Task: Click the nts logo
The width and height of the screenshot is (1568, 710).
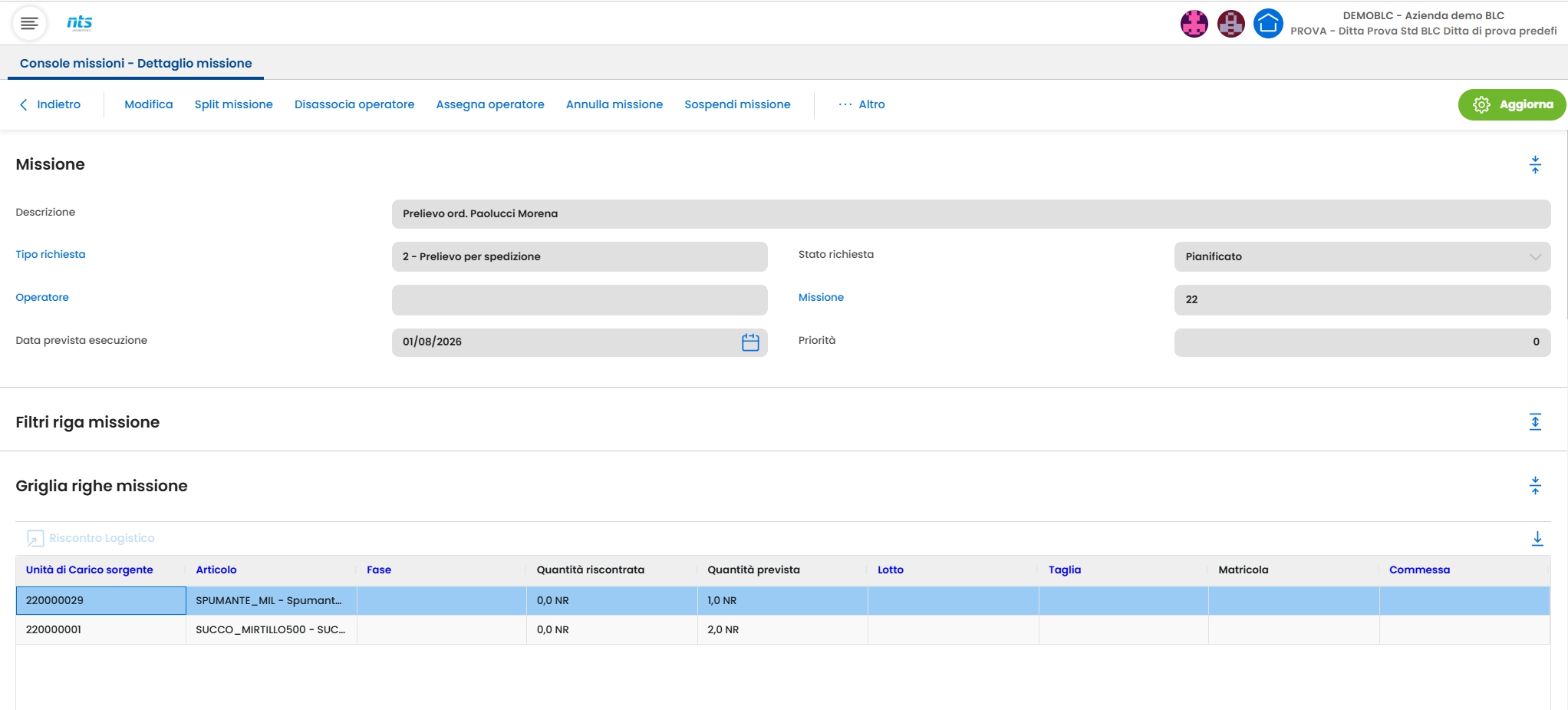Action: [80, 23]
